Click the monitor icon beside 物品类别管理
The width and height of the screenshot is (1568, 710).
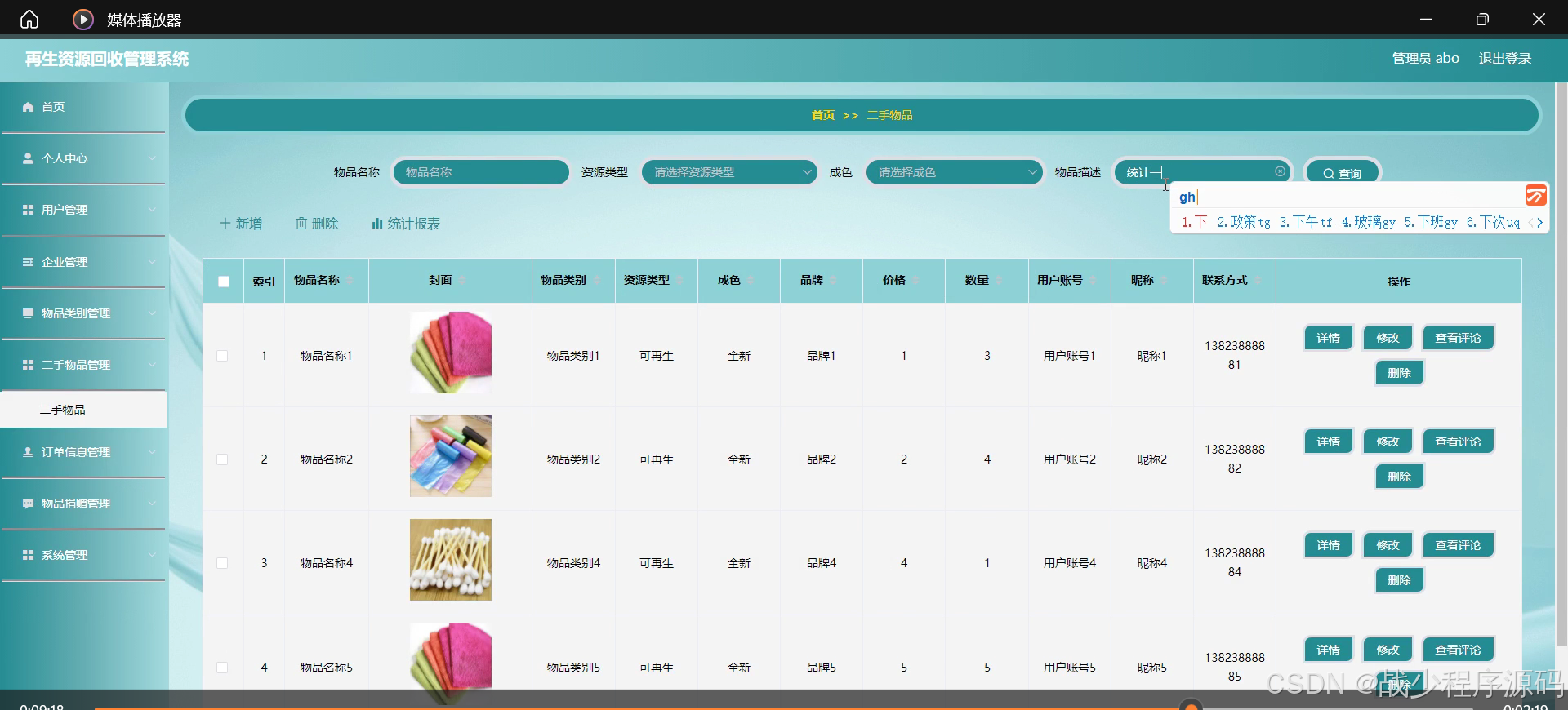[x=28, y=313]
